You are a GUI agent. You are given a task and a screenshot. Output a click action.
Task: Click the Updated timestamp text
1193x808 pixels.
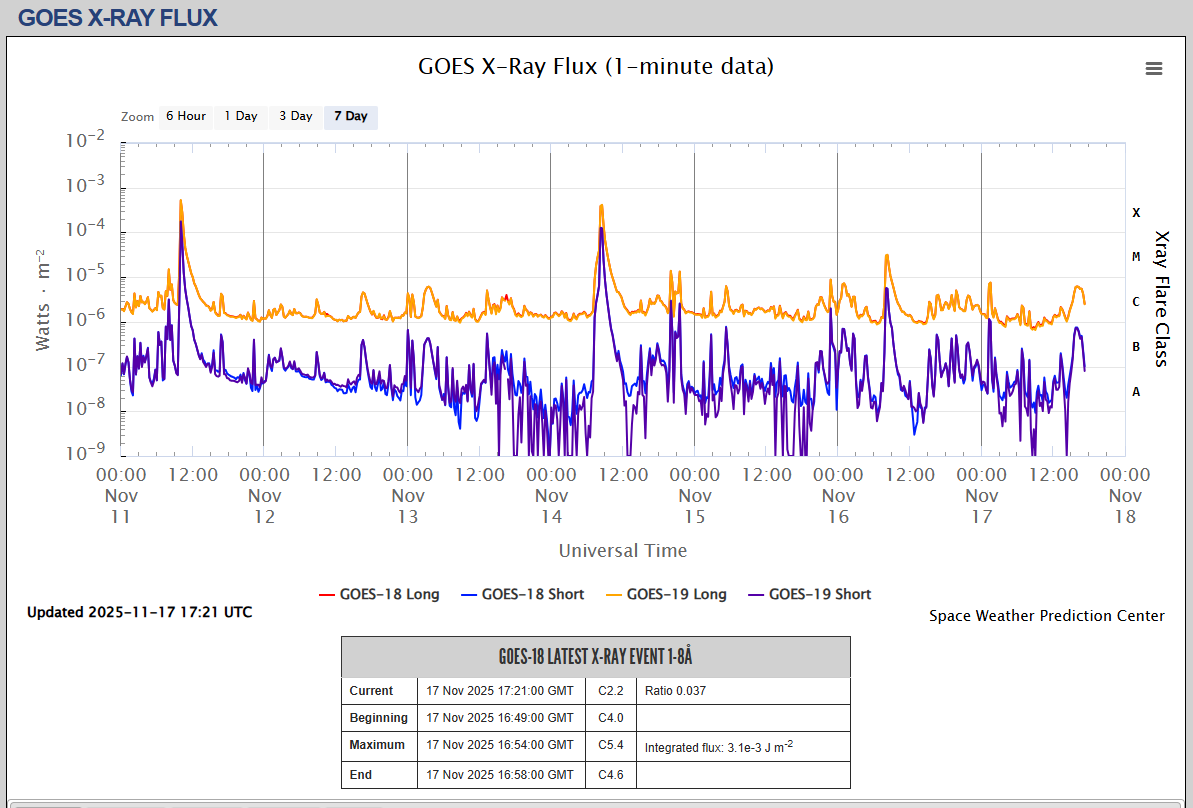(139, 612)
